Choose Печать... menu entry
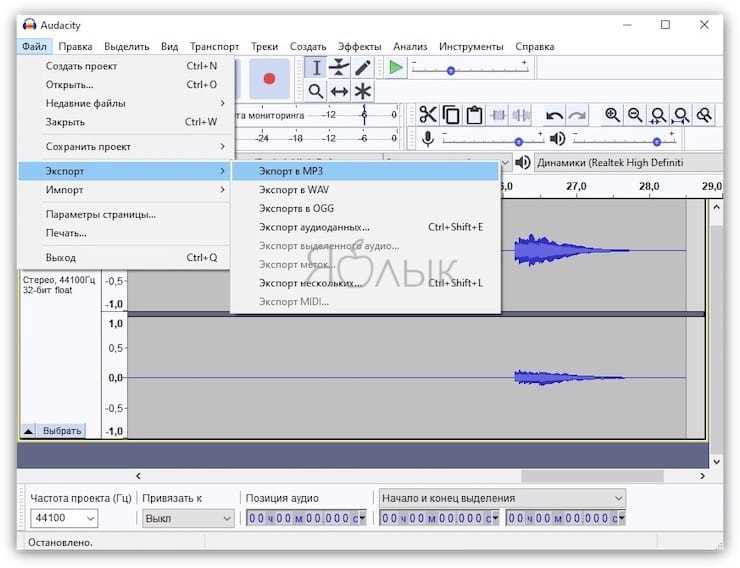Image resolution: width=740 pixels, height=568 pixels. (x=126, y=233)
